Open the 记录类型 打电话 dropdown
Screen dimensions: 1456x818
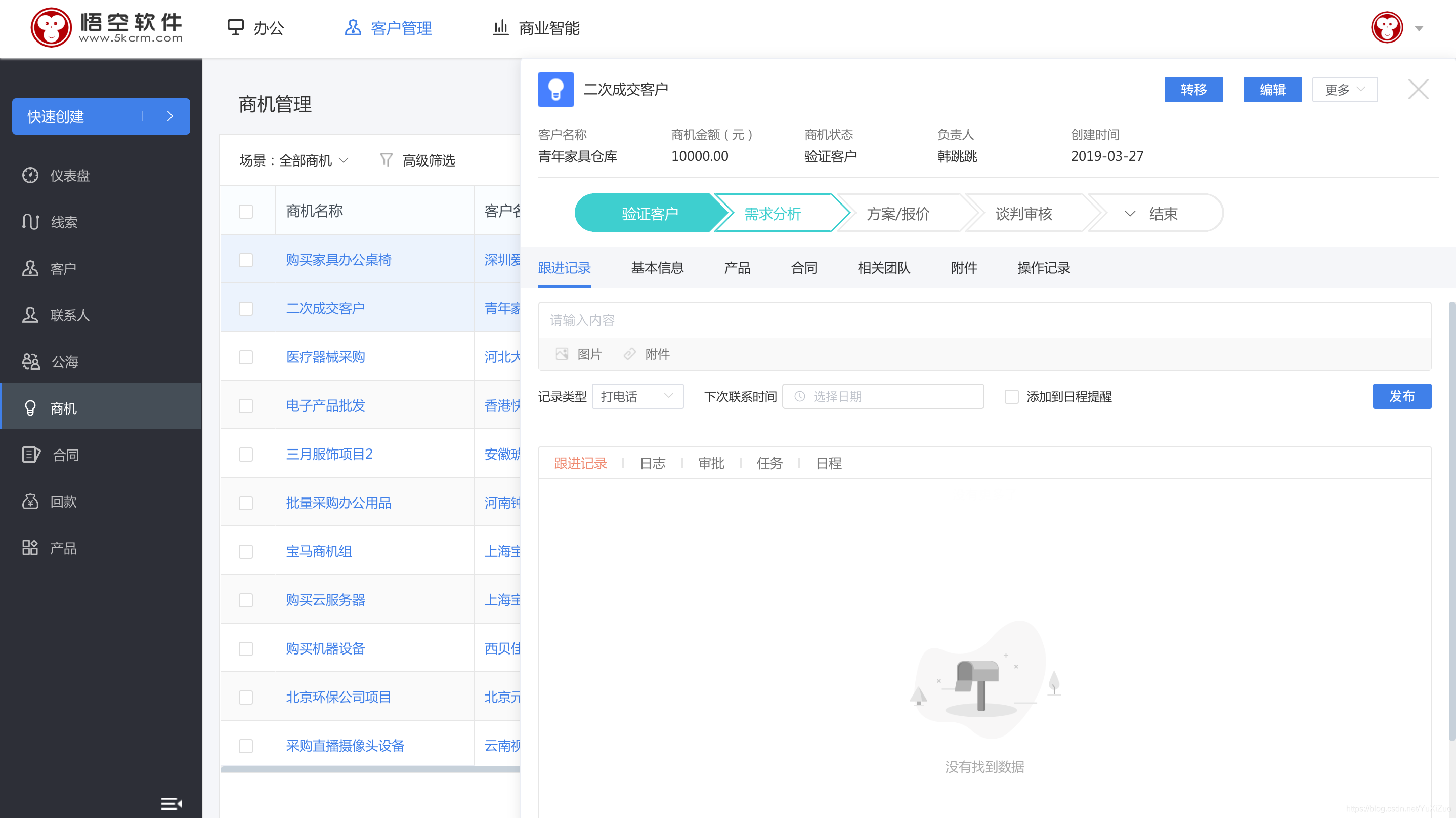coord(637,396)
